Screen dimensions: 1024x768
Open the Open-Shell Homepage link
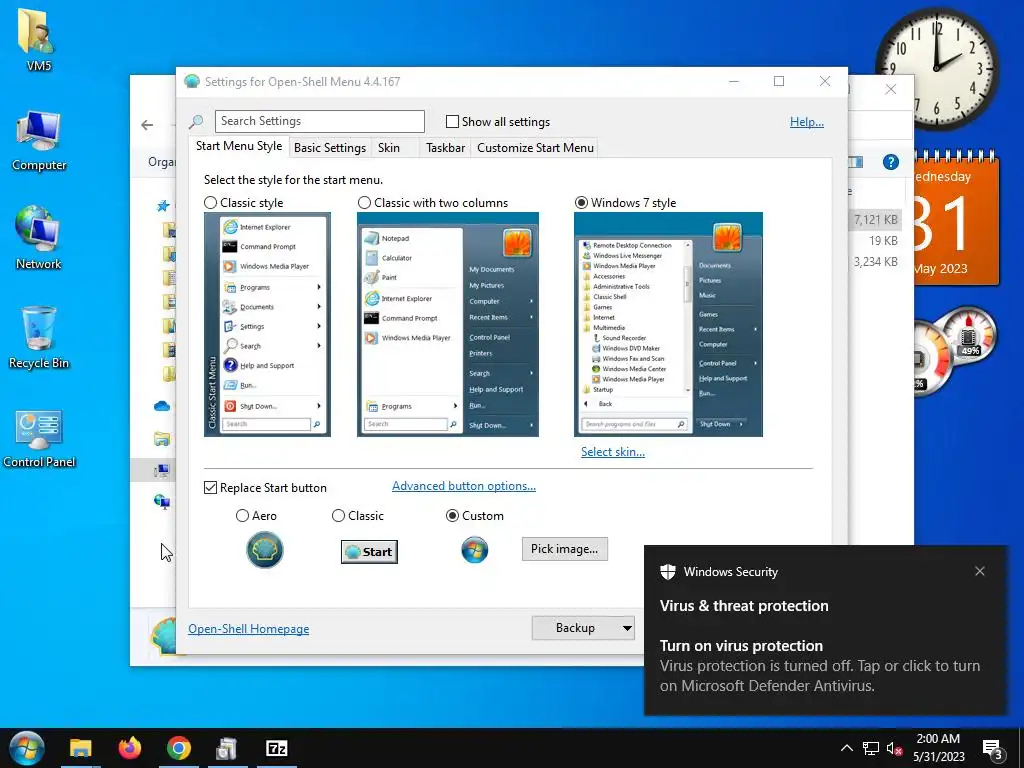tap(249, 629)
